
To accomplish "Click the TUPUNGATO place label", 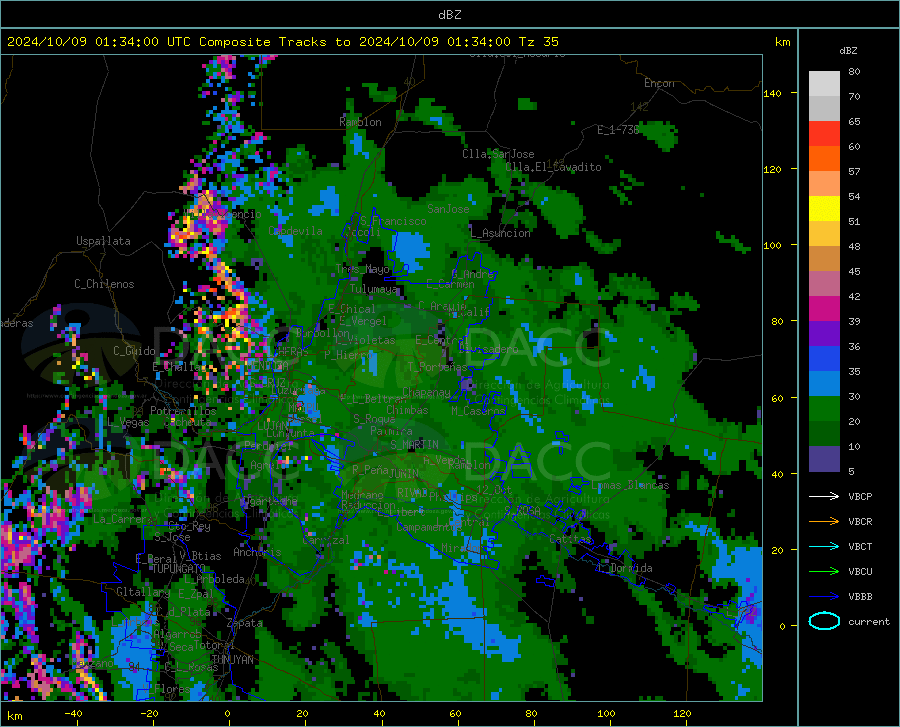I will (178, 569).
